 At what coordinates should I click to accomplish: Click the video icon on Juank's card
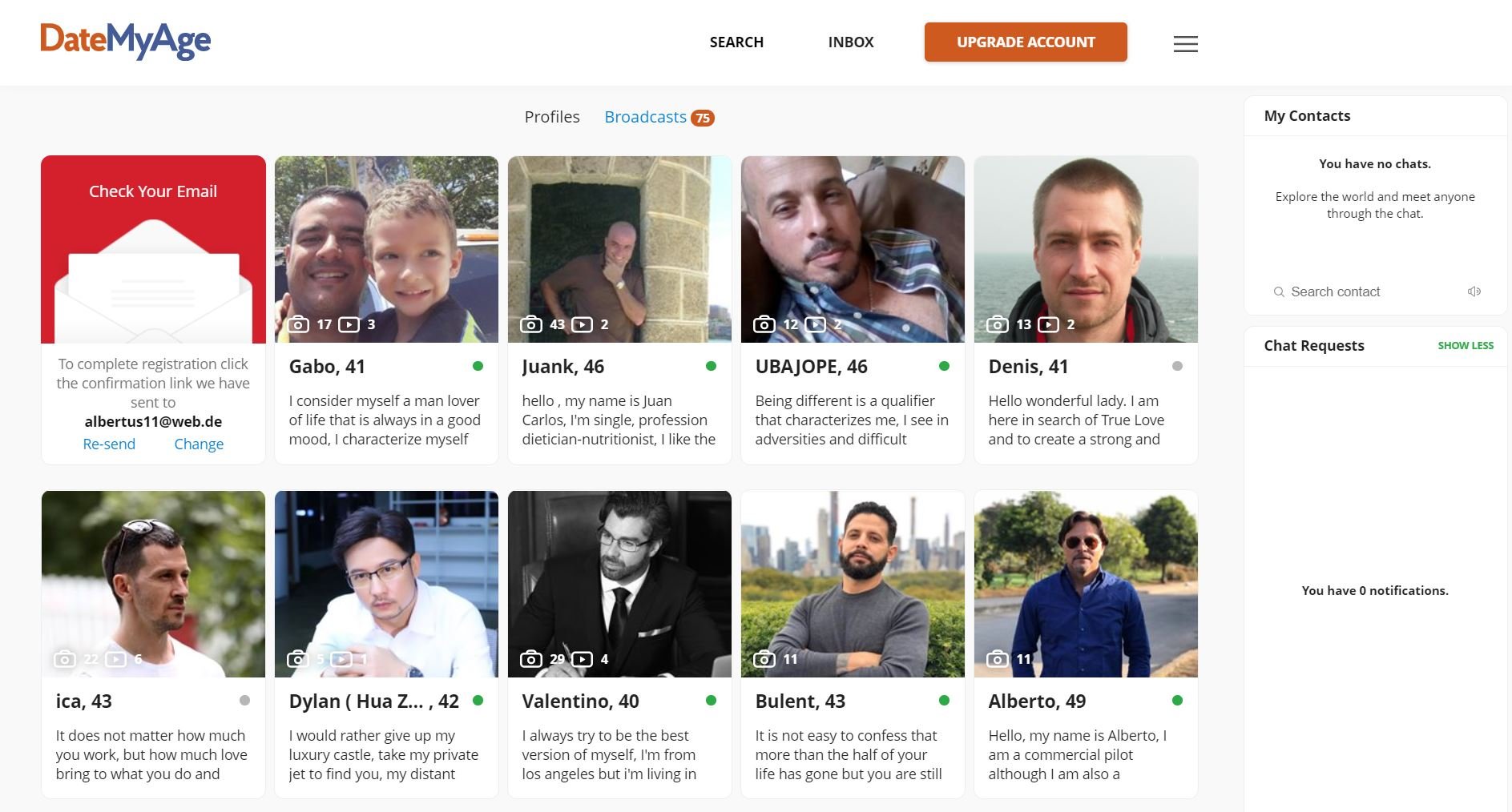582,324
